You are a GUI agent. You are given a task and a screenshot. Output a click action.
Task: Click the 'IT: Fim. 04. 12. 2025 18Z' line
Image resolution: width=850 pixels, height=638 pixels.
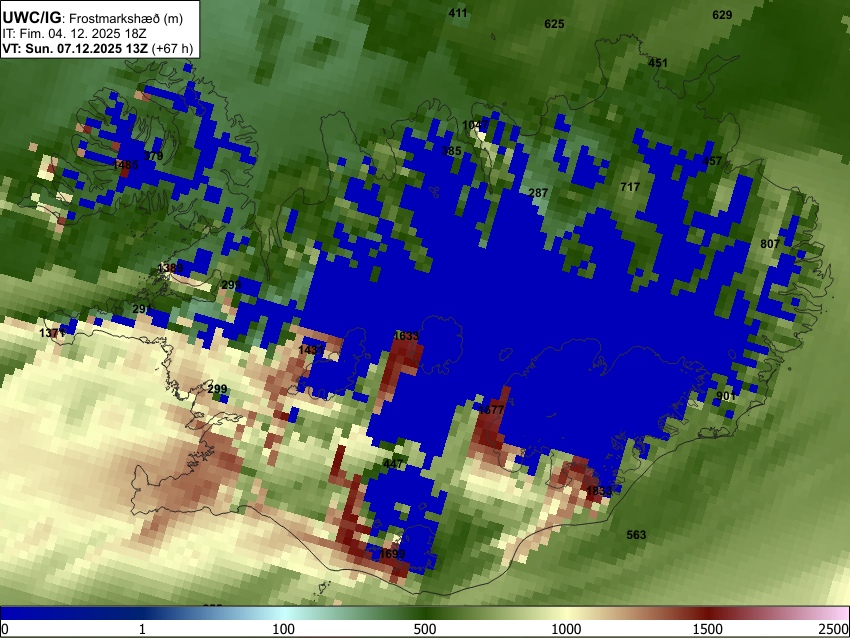click(74, 33)
